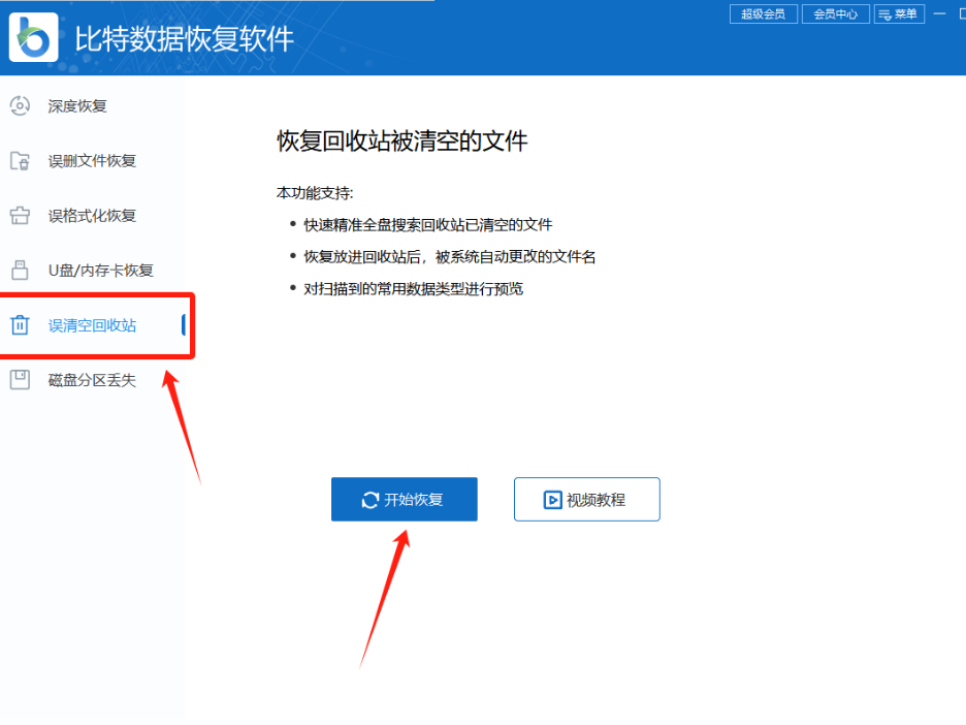
Task: Open the 超级会员 upgrade page
Action: (x=763, y=14)
